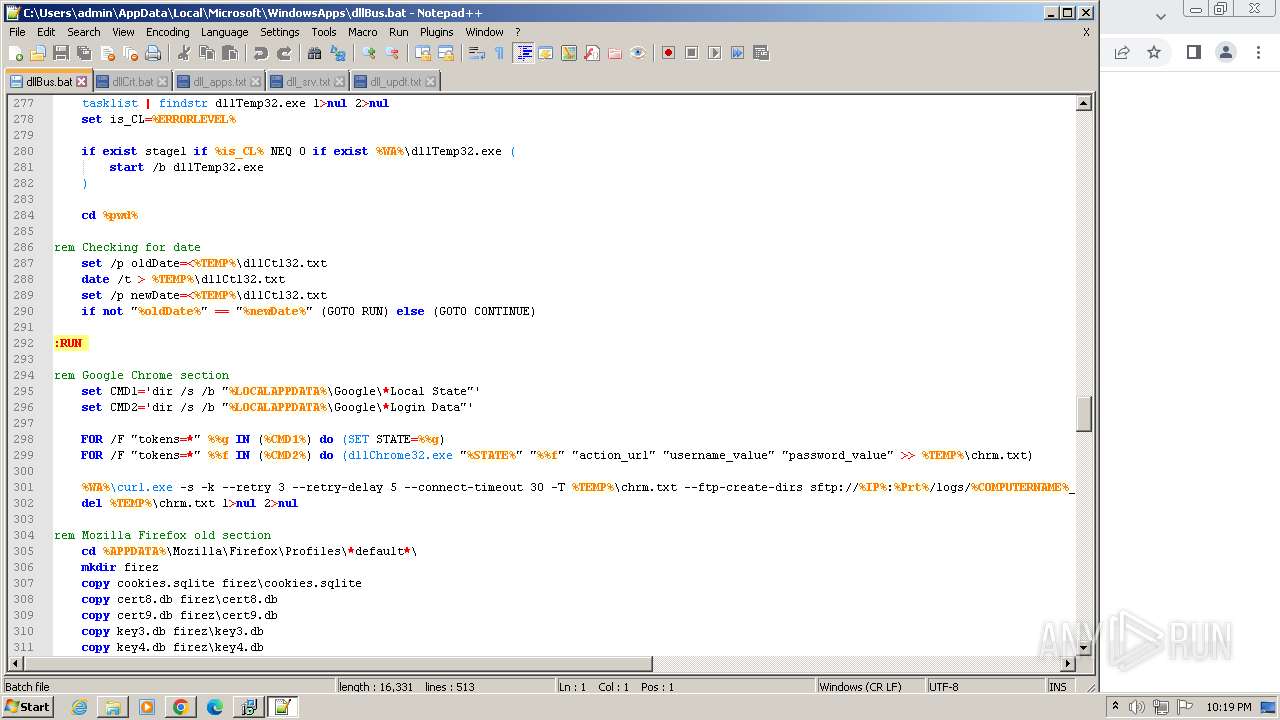Bookmark page with Chrome star icon
Image resolution: width=1280 pixels, height=720 pixels.
[x=1154, y=53]
